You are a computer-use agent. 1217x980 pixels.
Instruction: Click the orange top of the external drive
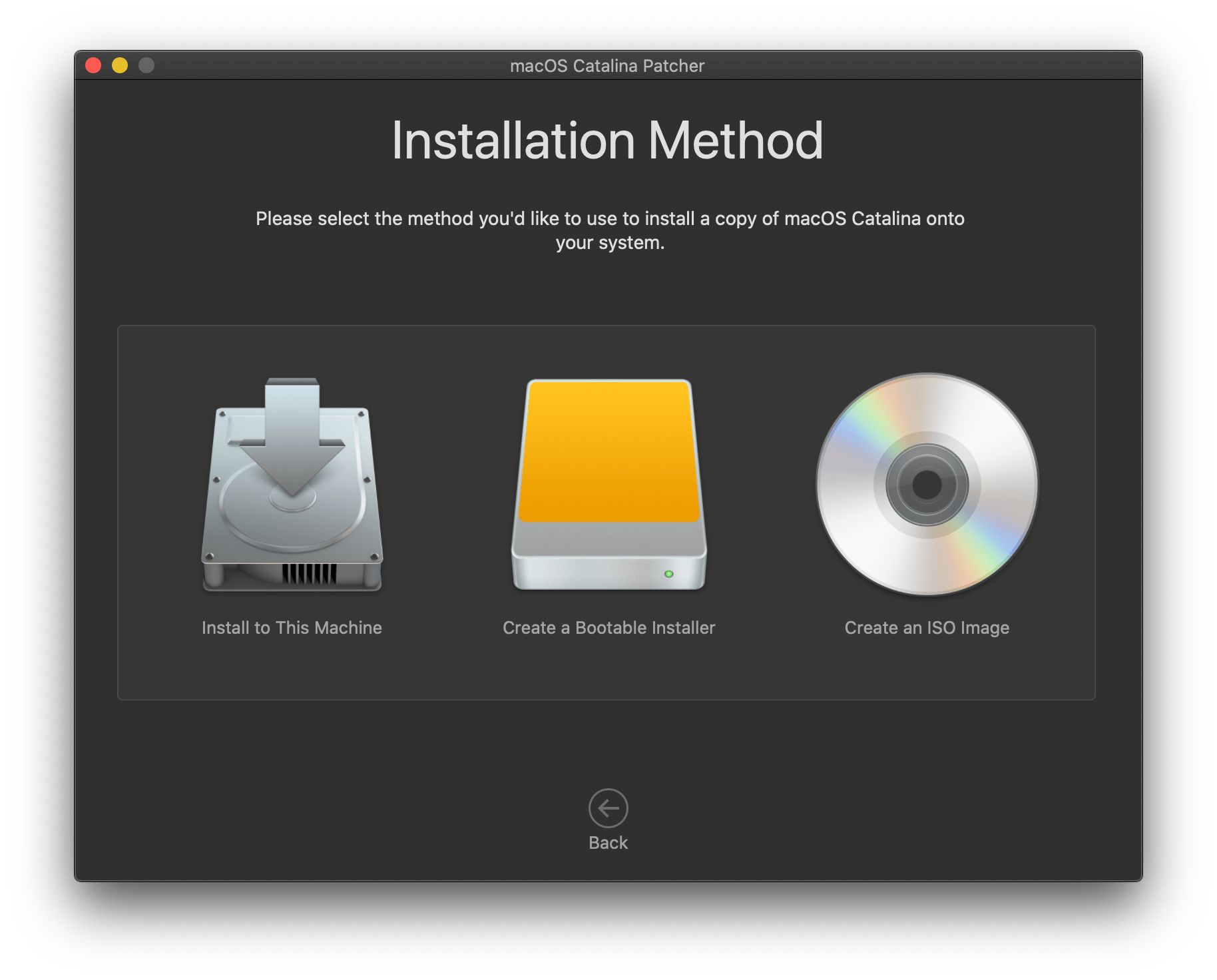point(608,450)
